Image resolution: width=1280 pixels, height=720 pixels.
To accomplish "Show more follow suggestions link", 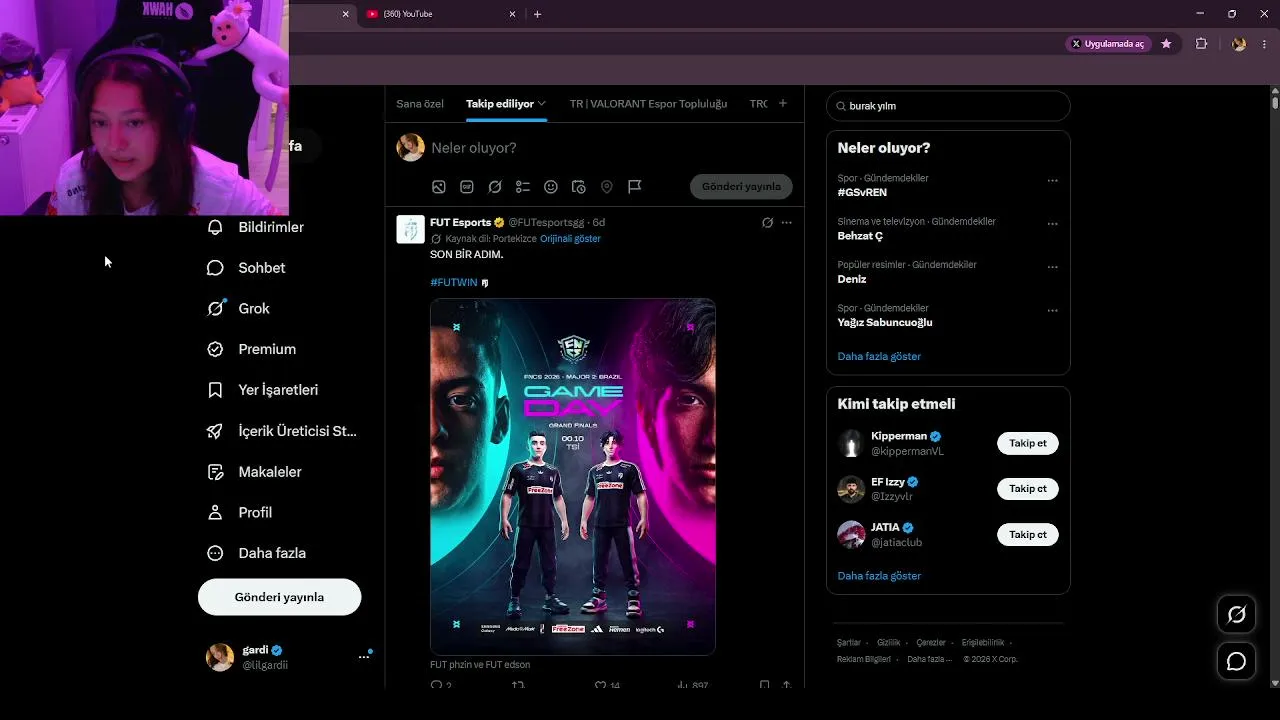I will click(x=879, y=576).
